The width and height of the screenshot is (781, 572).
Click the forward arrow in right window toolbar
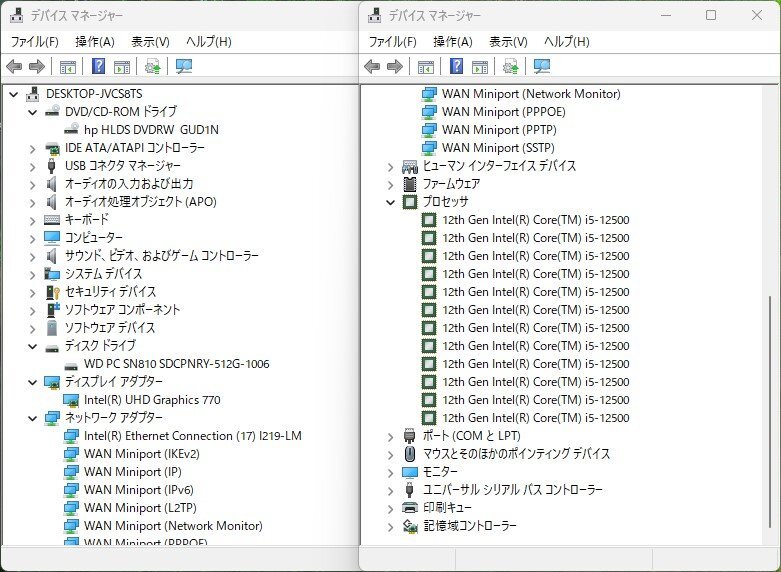(x=394, y=67)
